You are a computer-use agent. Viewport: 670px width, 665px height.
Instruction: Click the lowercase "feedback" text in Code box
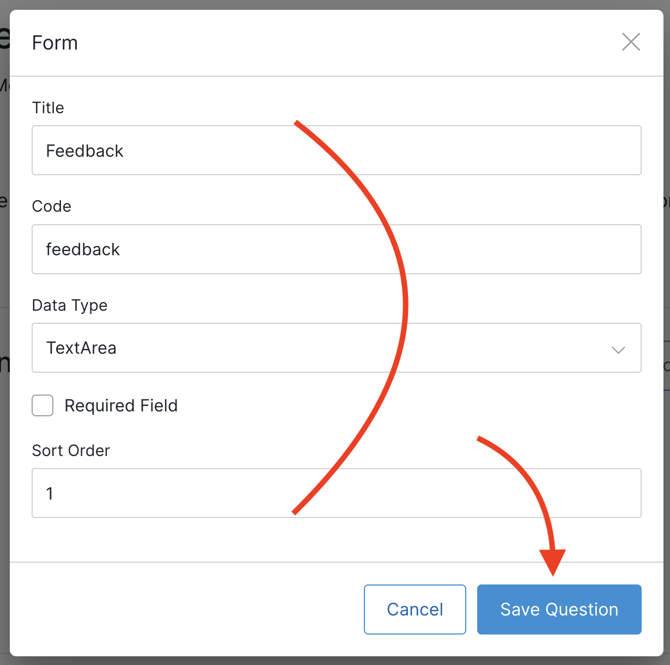(83, 249)
